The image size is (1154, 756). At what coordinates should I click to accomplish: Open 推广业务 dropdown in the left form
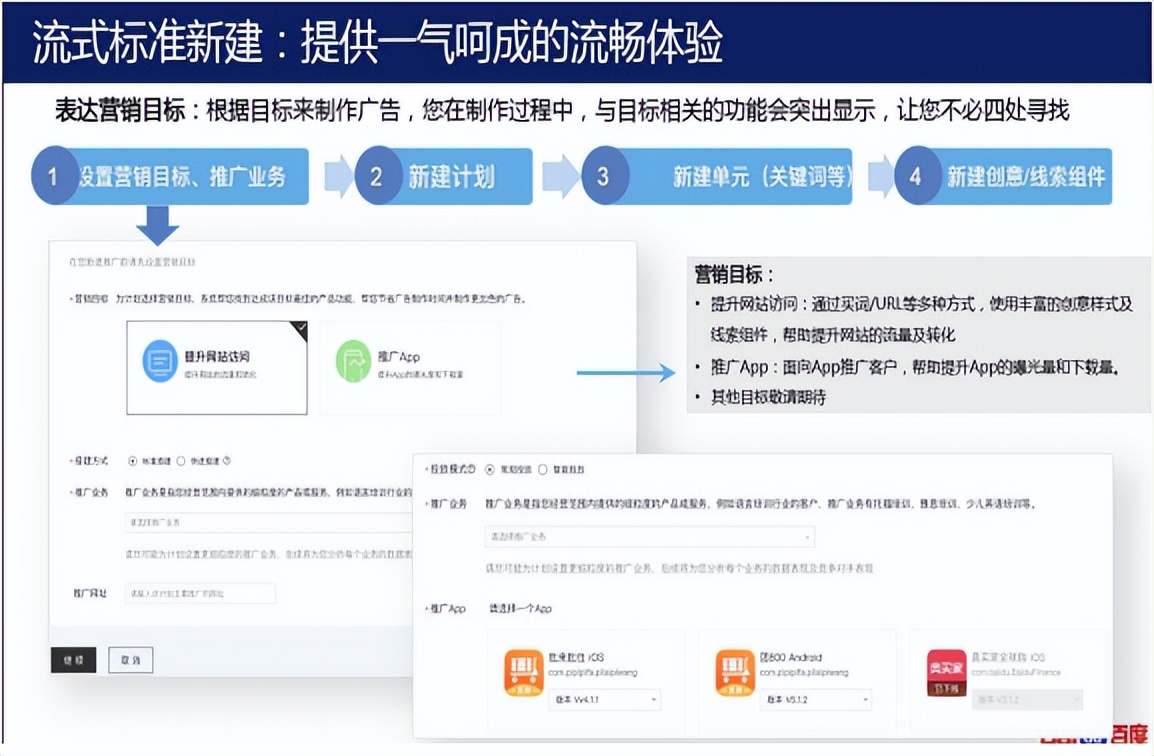[269, 522]
